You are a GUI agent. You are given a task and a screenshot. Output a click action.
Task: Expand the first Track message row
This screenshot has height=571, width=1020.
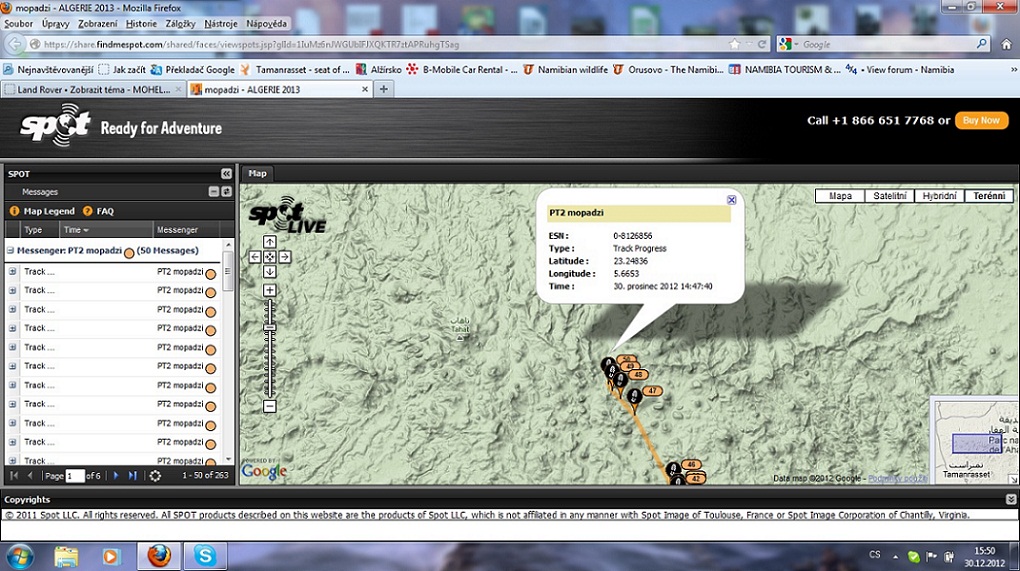click(13, 272)
